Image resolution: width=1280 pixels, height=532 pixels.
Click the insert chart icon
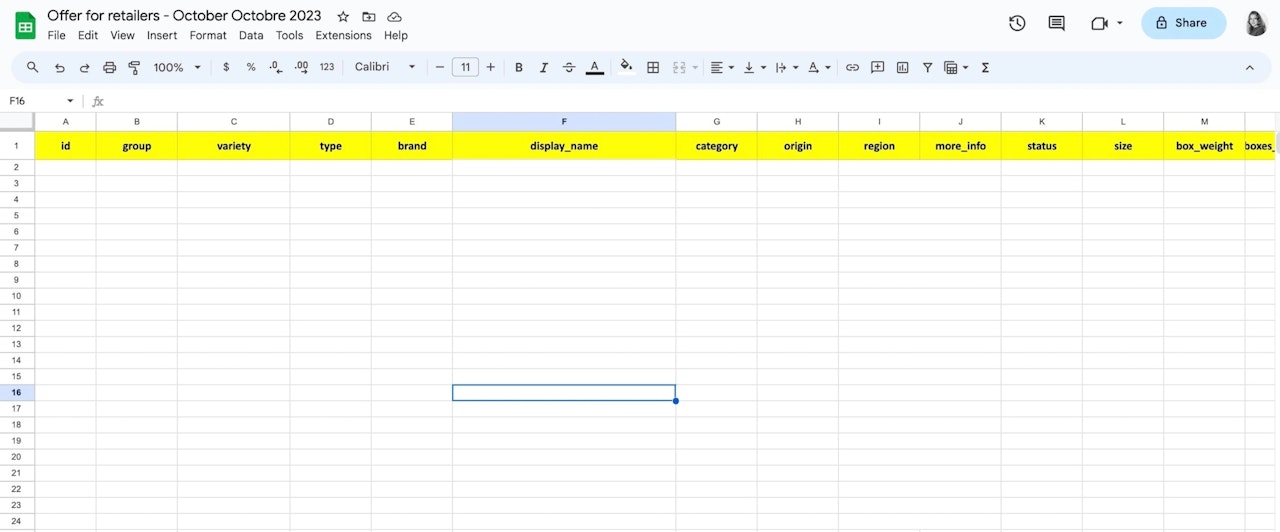coord(903,67)
